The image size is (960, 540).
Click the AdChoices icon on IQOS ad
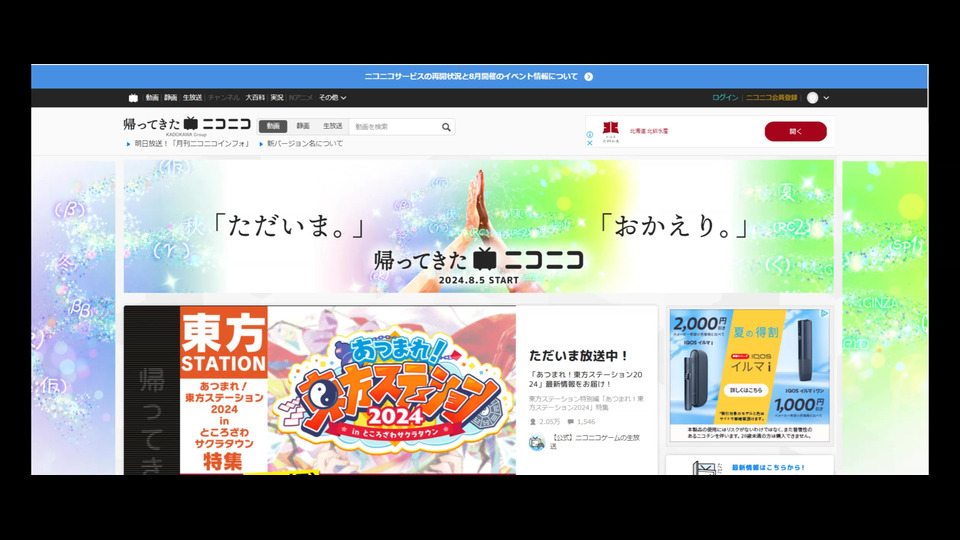pos(824,313)
